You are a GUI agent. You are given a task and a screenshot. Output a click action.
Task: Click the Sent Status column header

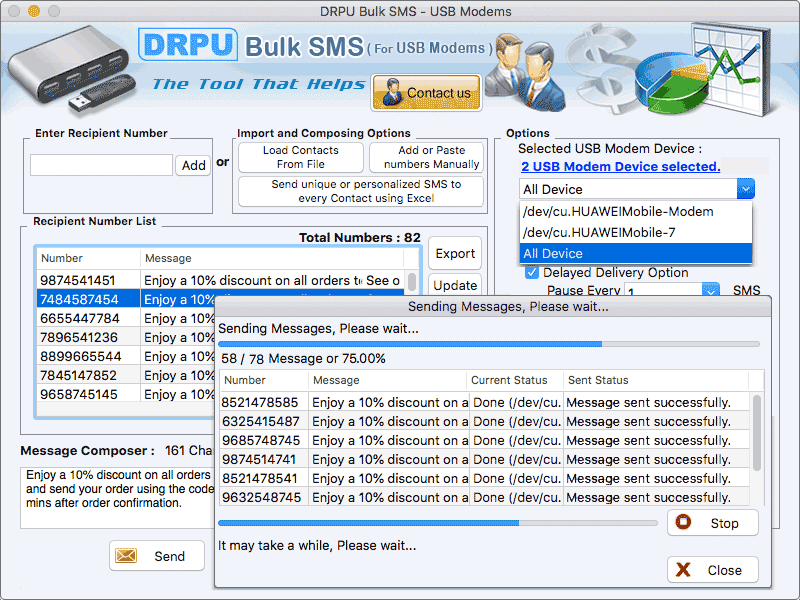click(x=656, y=380)
